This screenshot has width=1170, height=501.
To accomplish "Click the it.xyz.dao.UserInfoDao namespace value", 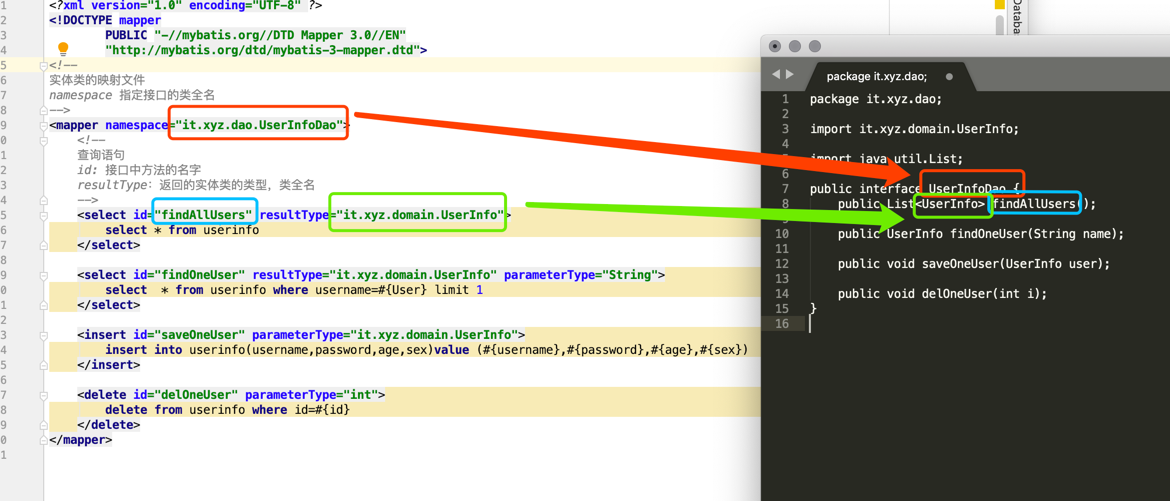I will [258, 125].
